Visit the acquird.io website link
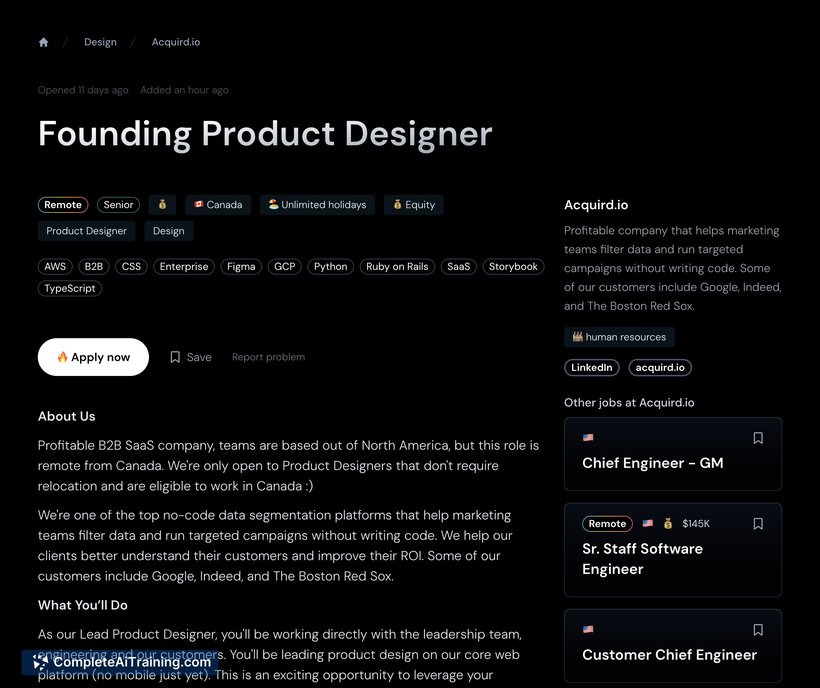This screenshot has width=820, height=688. coord(660,368)
